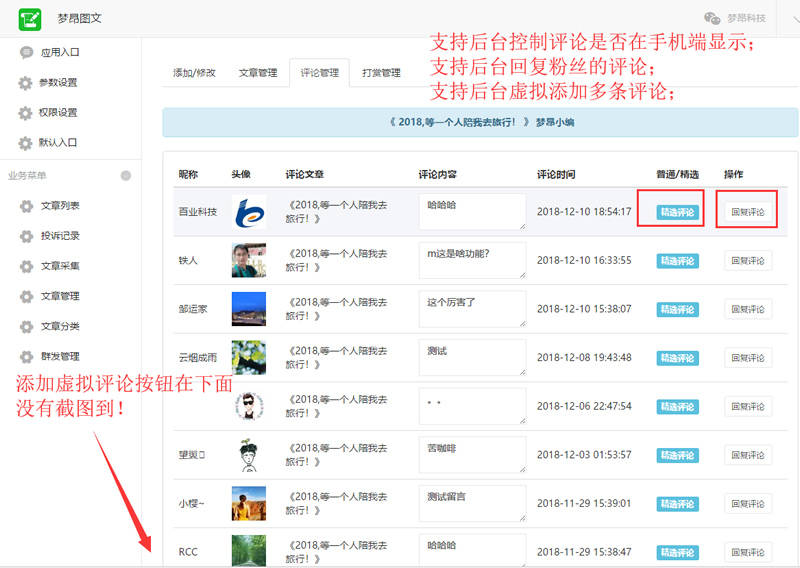Toggle 精选评论 on the 苦咖啡 comment

(x=677, y=455)
